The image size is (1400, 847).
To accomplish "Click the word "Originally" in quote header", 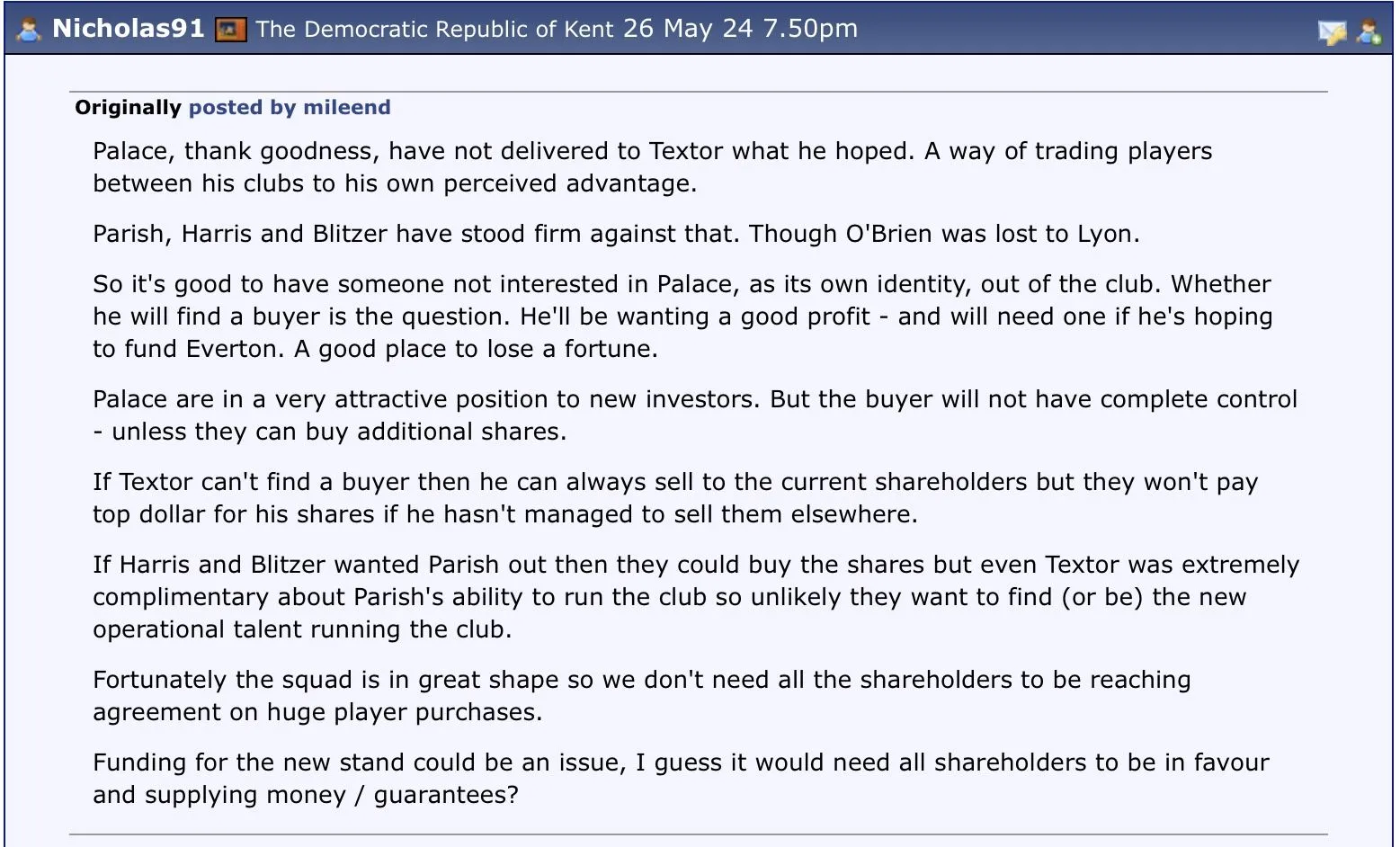I will 128,108.
